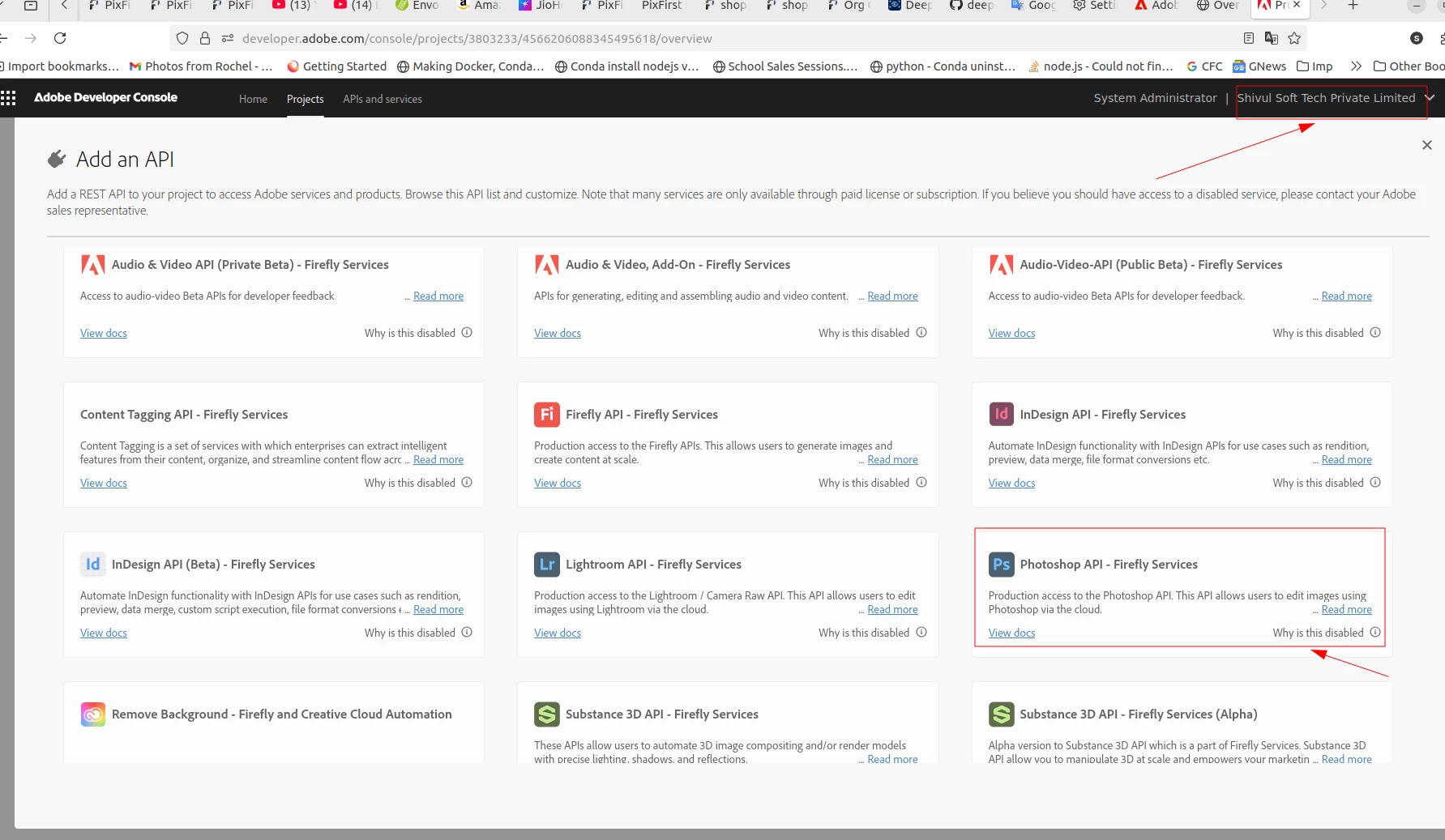Click Adobe logo on Audio-Video-API Public Beta card
Viewport: 1445px width, 840px height.
1001,264
